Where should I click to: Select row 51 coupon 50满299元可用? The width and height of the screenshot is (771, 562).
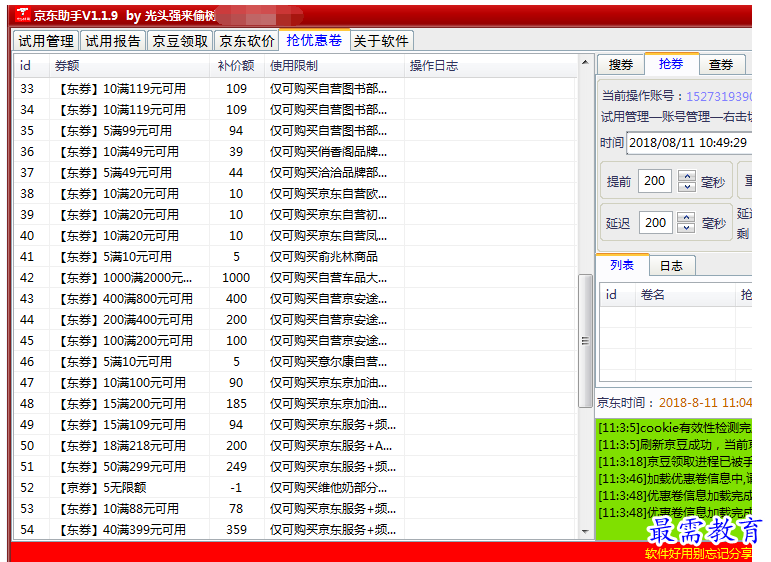[295, 467]
